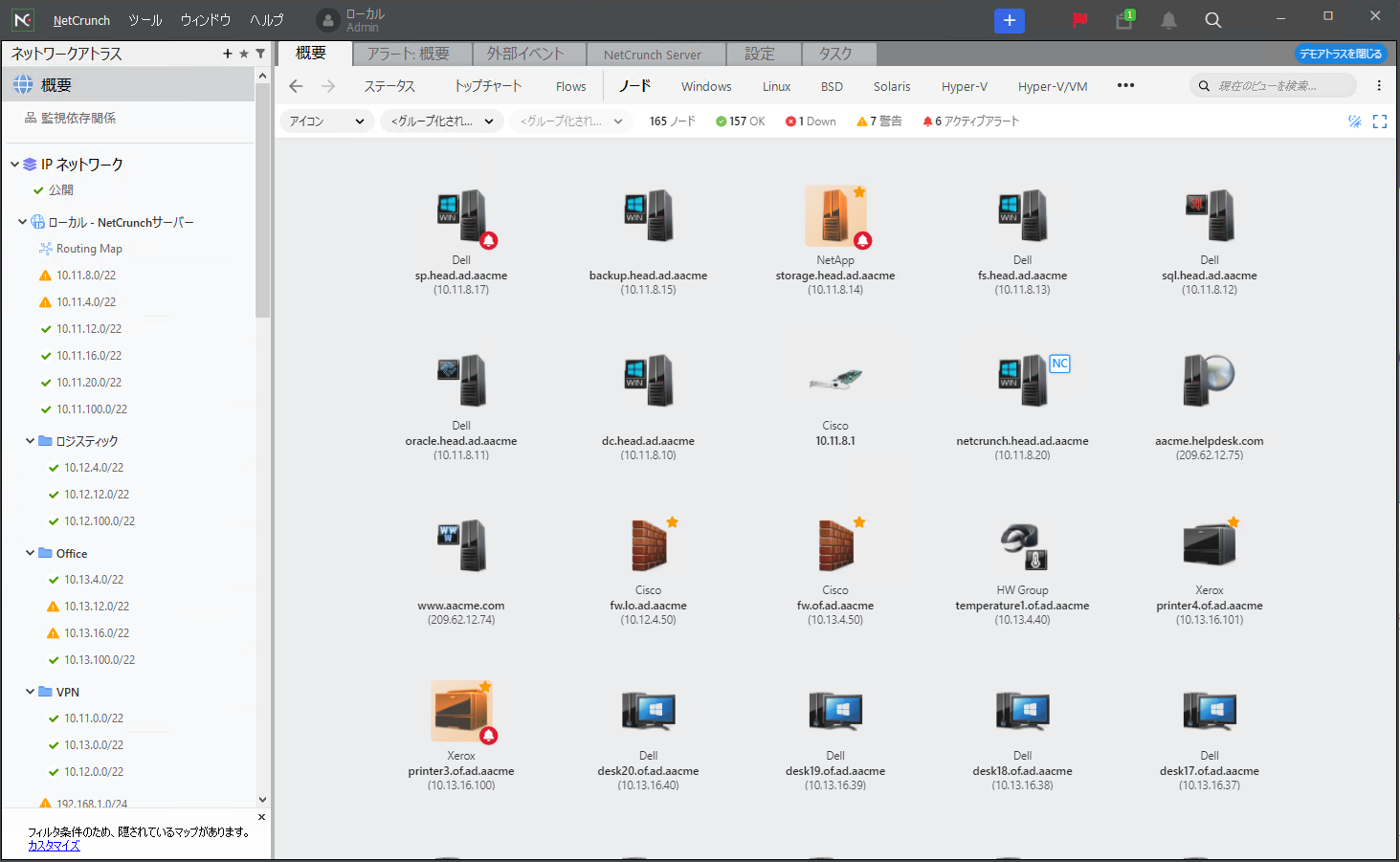Open oracle.head.ad.aacme node icon
Image resolution: width=1400 pixels, height=862 pixels.
462,381
